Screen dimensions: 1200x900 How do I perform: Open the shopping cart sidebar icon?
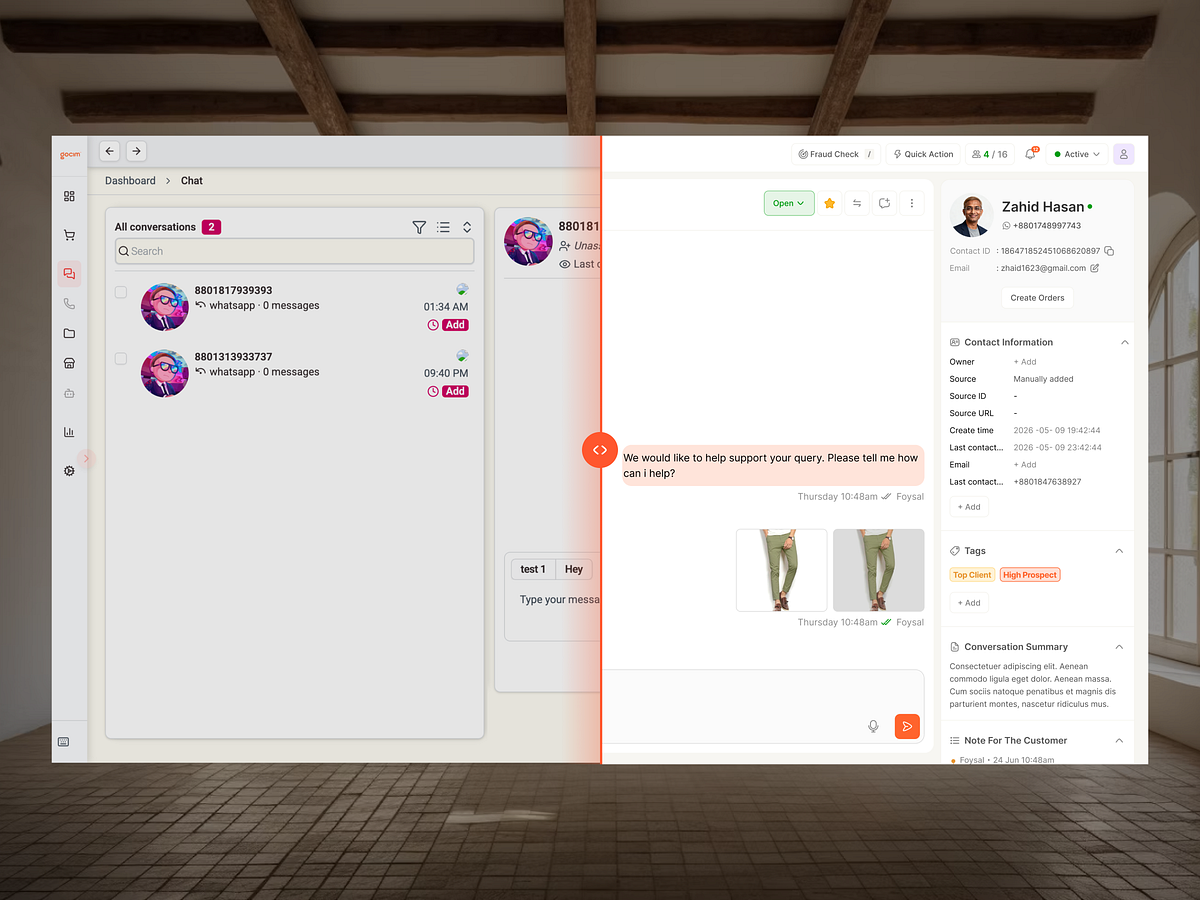pyautogui.click(x=69, y=236)
